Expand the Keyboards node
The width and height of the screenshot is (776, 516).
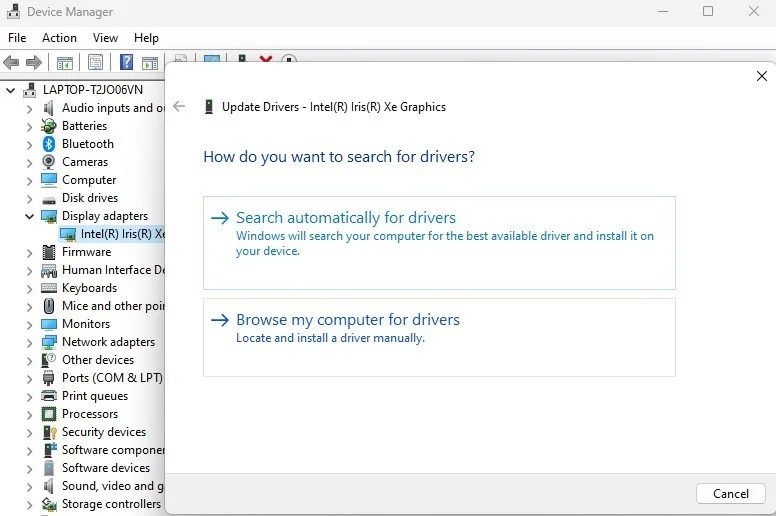(x=29, y=288)
